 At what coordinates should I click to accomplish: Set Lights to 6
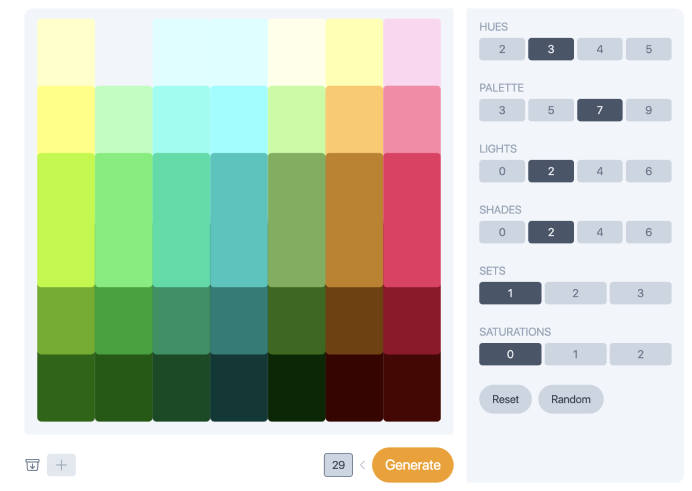coord(649,171)
